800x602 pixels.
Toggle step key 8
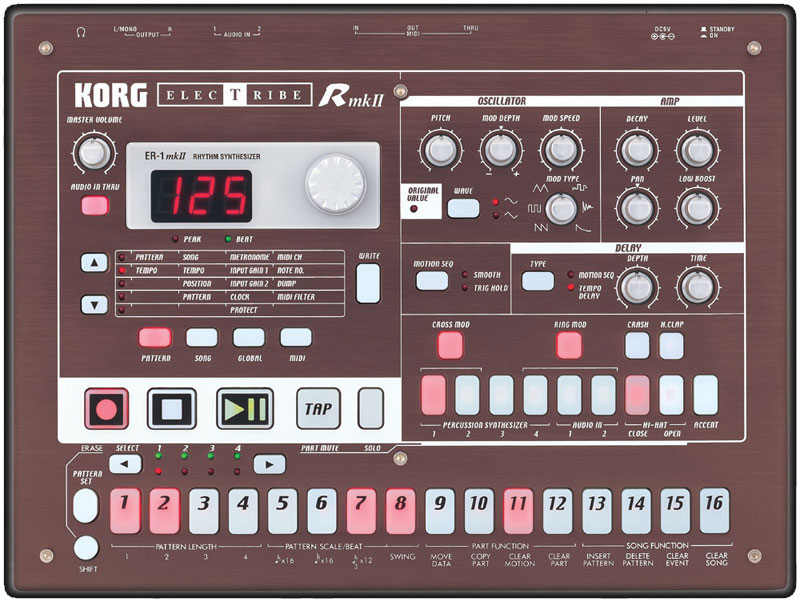point(401,511)
